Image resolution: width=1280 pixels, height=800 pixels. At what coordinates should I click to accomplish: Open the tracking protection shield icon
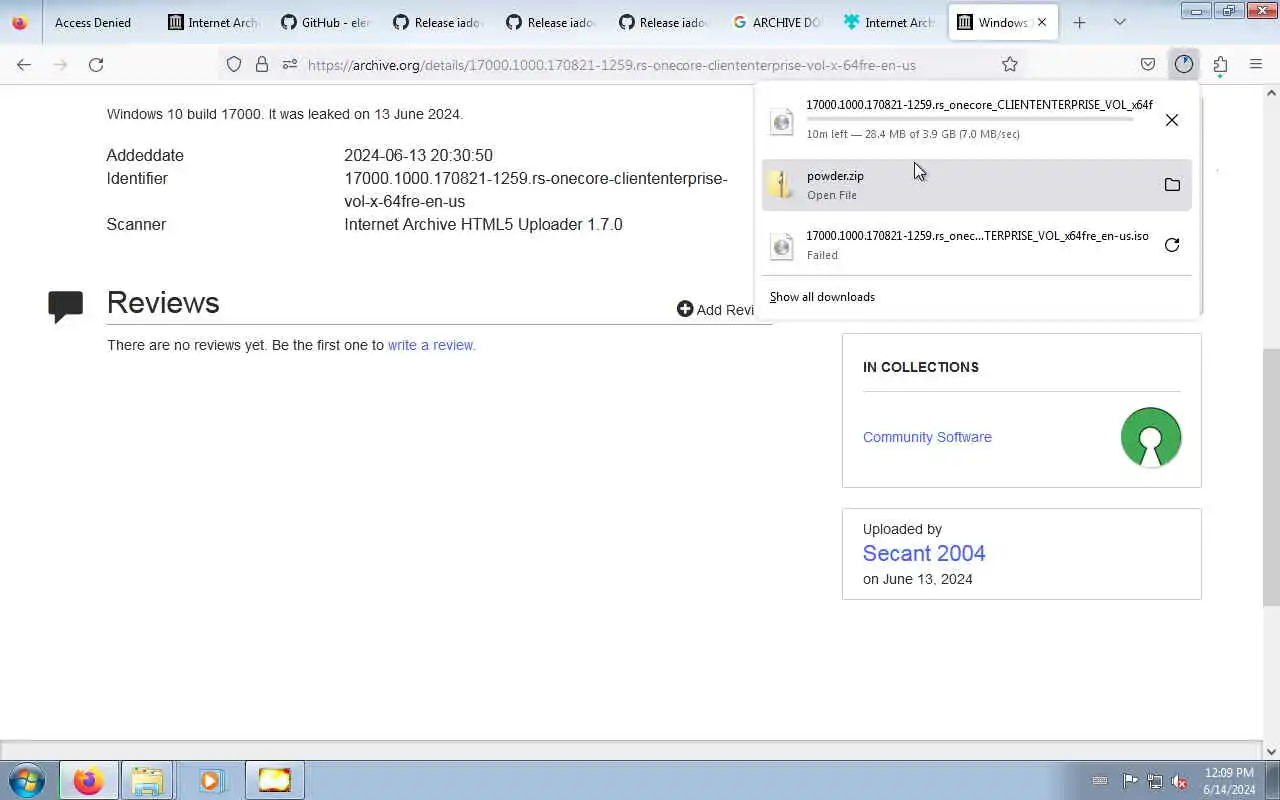[x=234, y=64]
